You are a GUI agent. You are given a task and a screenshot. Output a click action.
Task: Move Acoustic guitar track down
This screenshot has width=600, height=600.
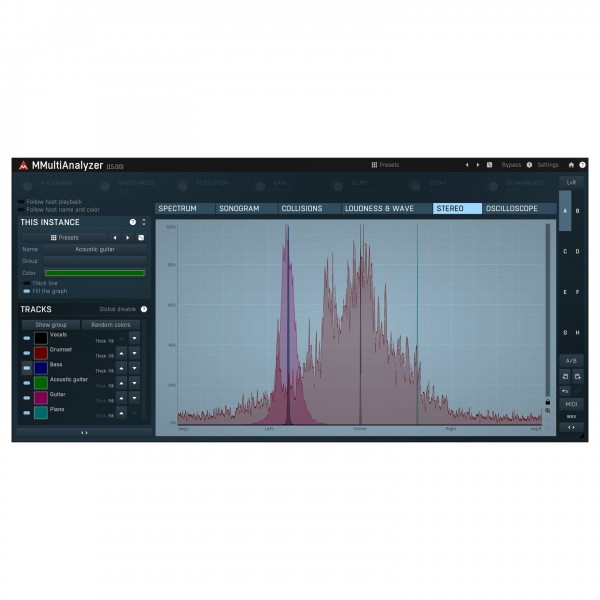tap(134, 383)
